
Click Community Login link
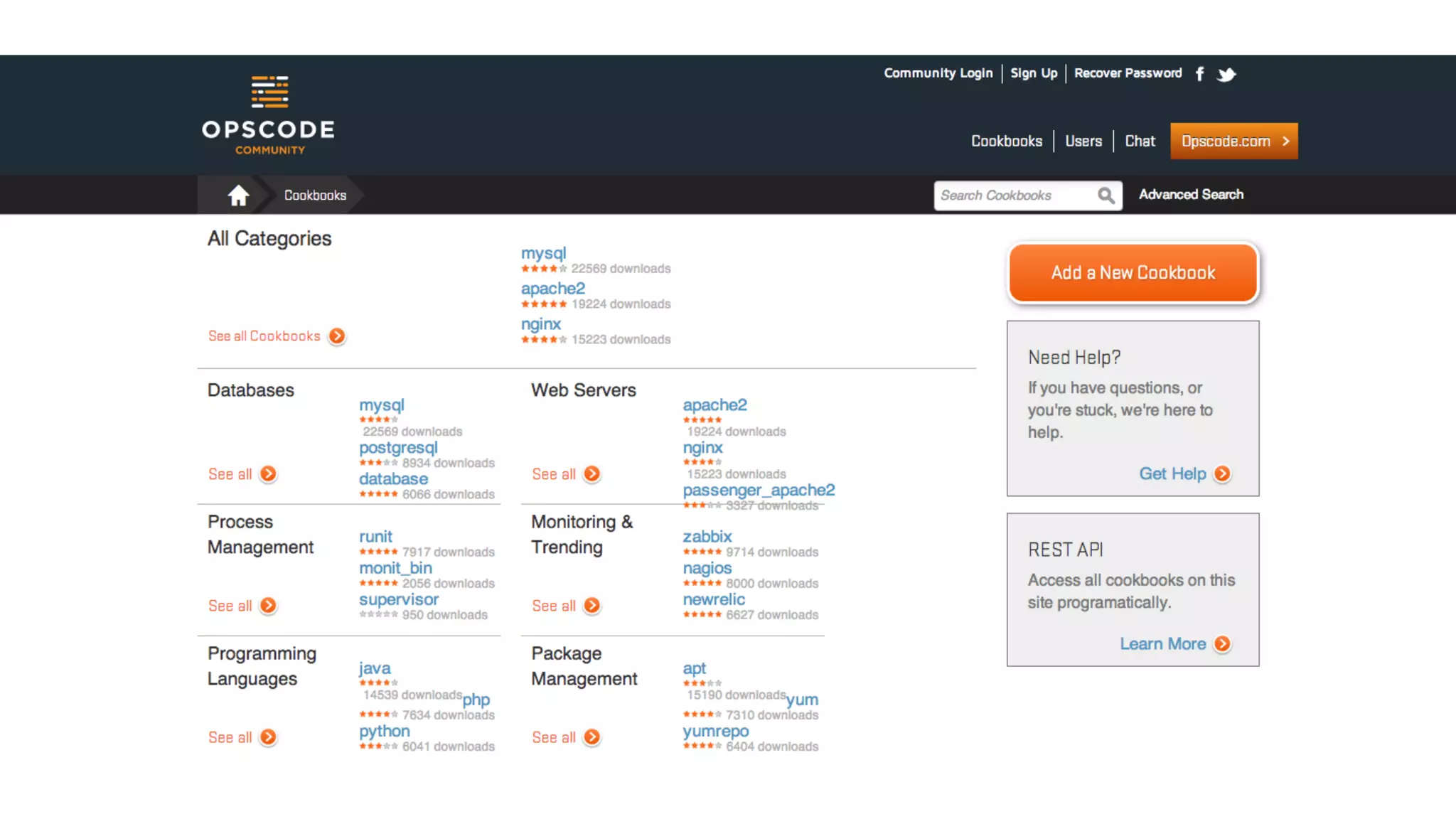(x=938, y=73)
